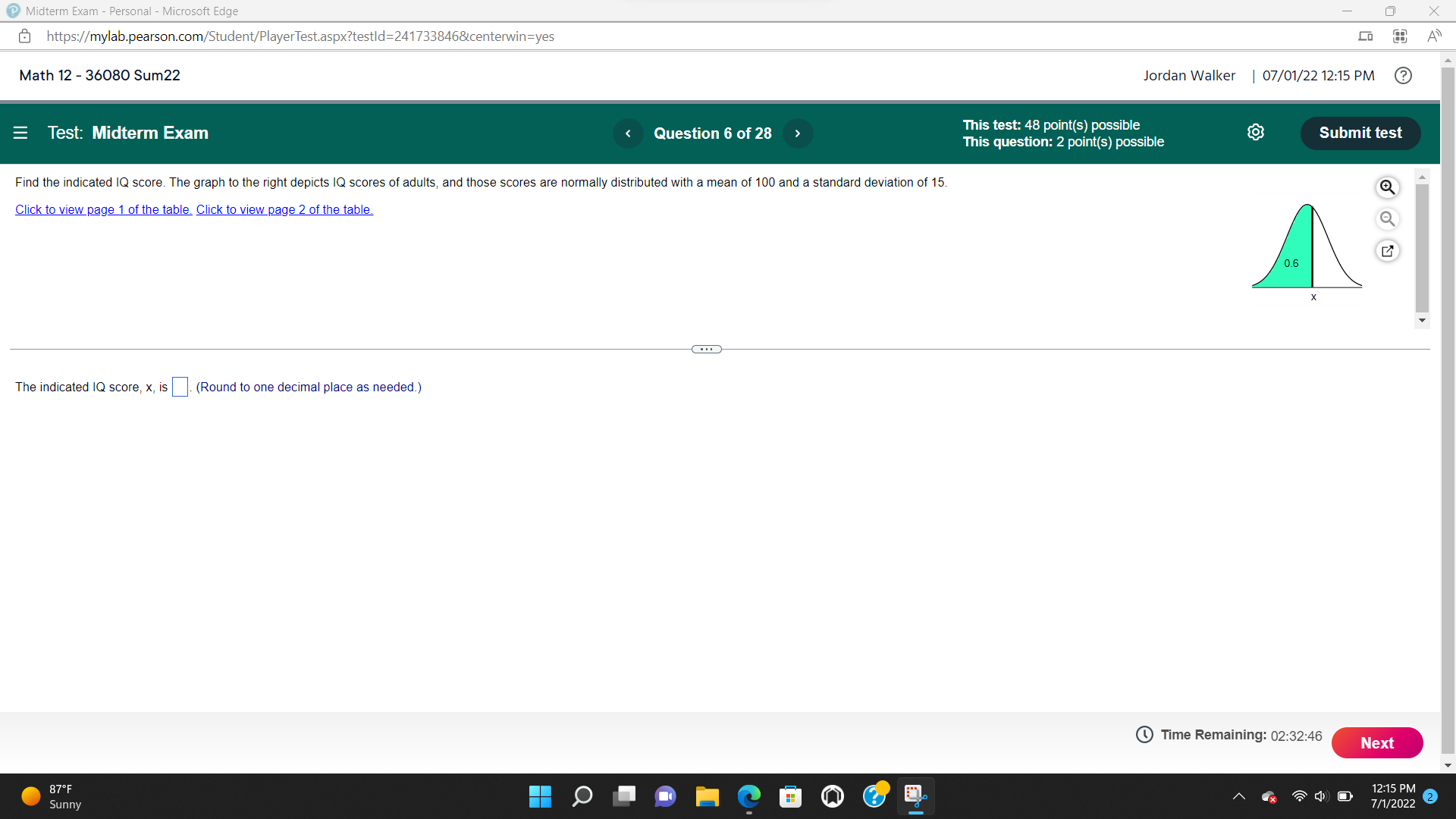The height and width of the screenshot is (819, 1456).
Task: Open the Microsoft Store from the taskbar
Action: click(x=790, y=796)
